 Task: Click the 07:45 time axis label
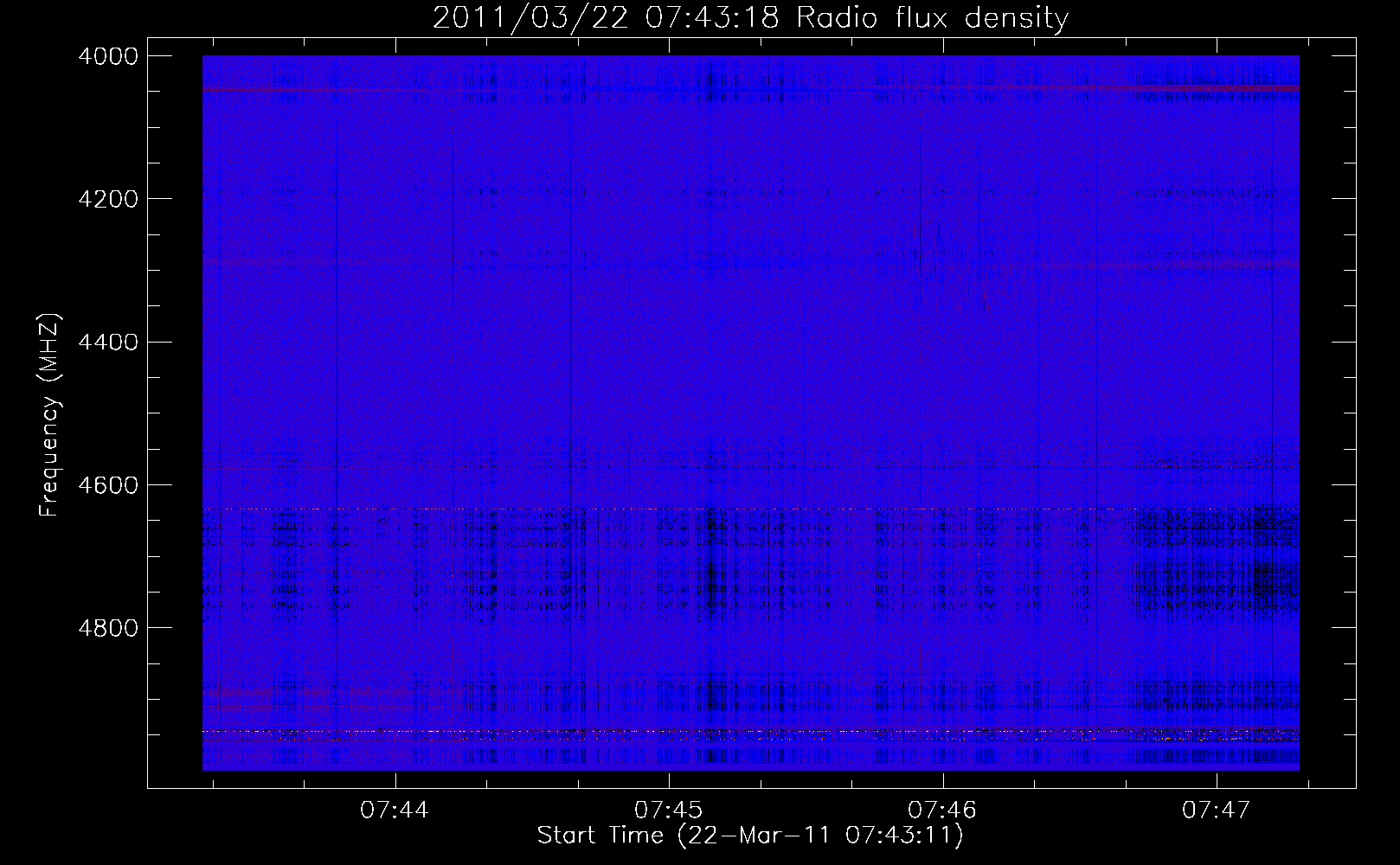point(669,811)
